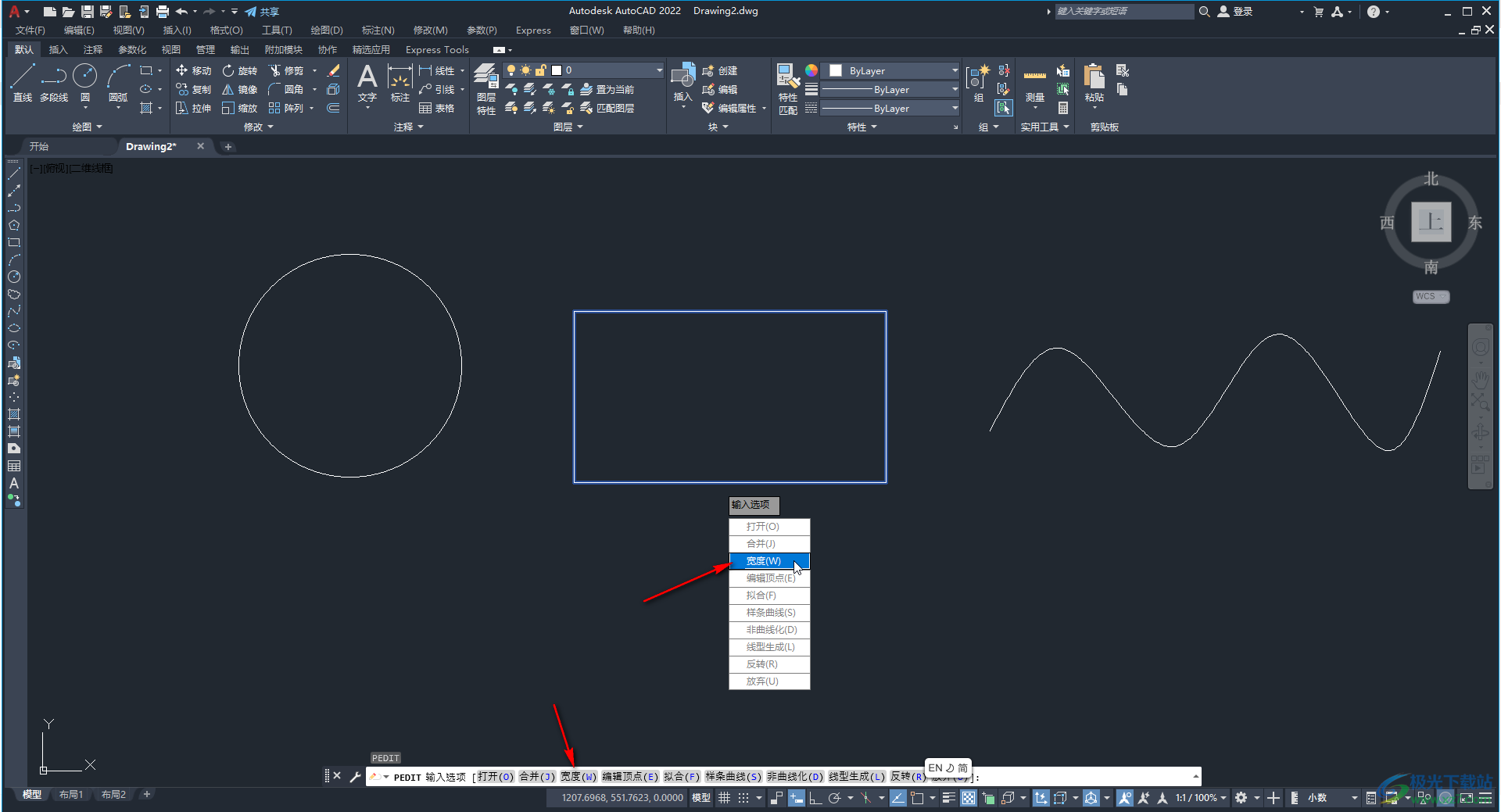This screenshot has height=812, width=1501.
Task: Click the Stretch (拉伸) tool
Action: (194, 108)
